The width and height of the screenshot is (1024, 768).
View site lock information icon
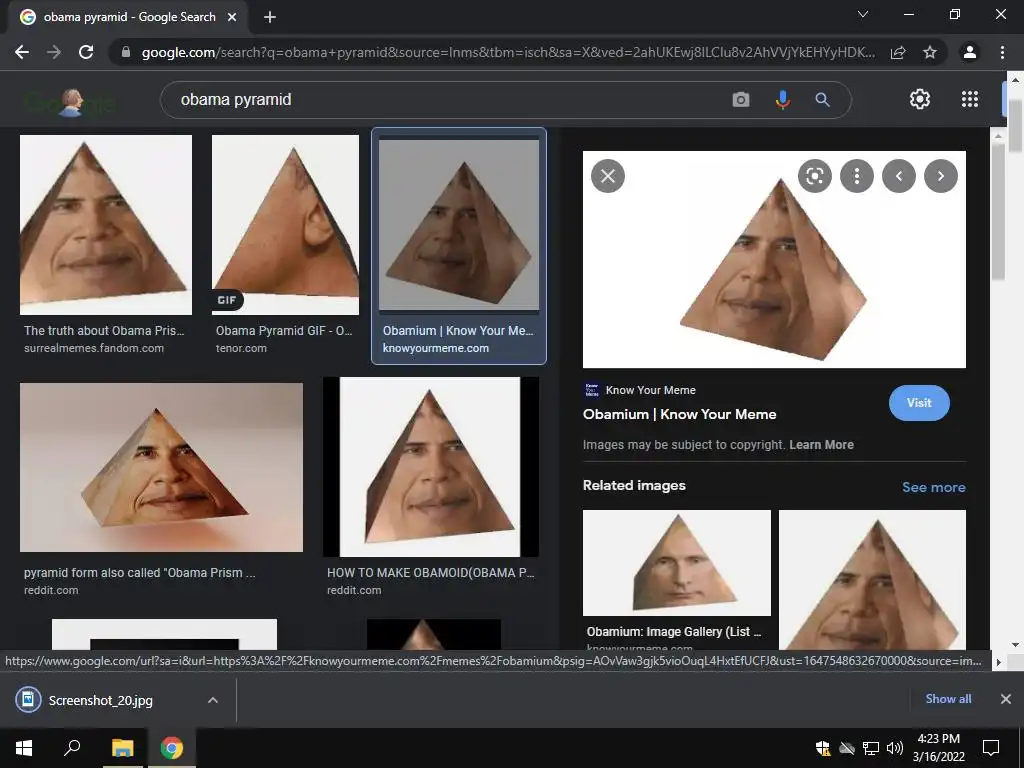click(x=126, y=52)
